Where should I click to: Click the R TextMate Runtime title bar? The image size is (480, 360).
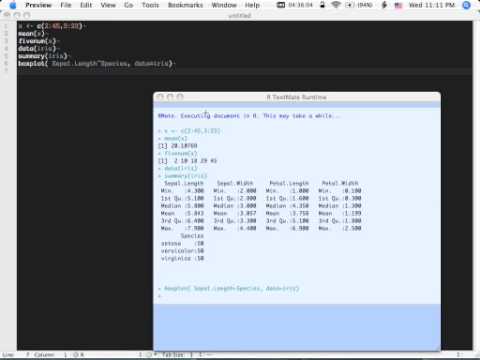297,97
